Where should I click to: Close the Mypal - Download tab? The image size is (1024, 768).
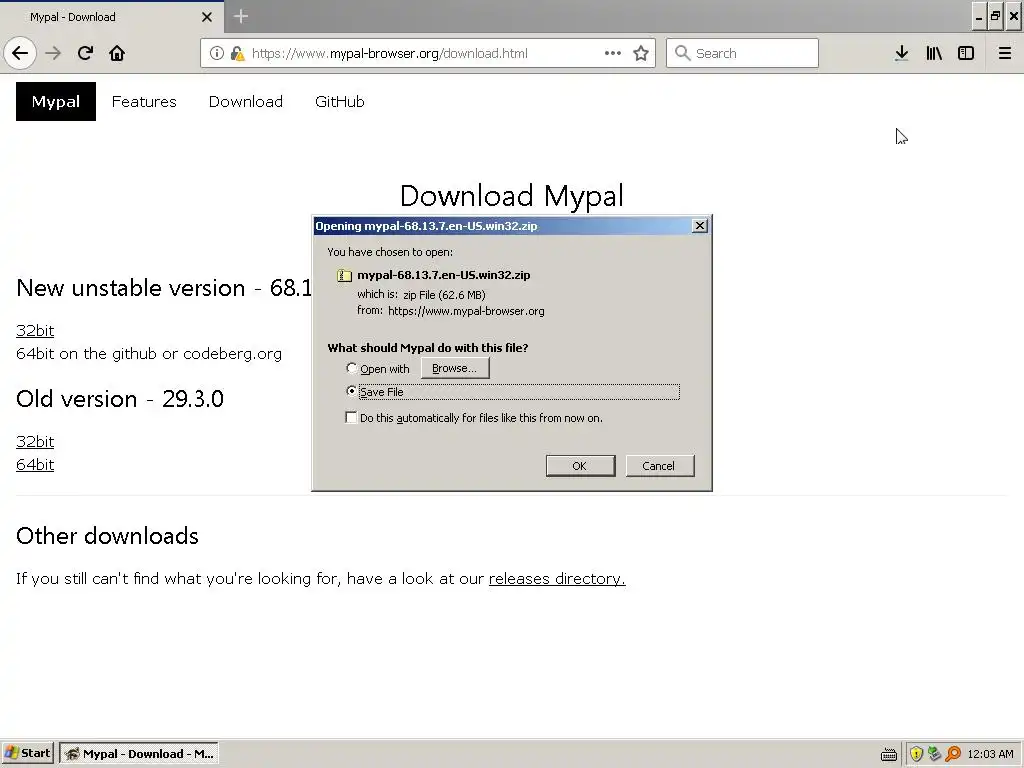coord(206,17)
